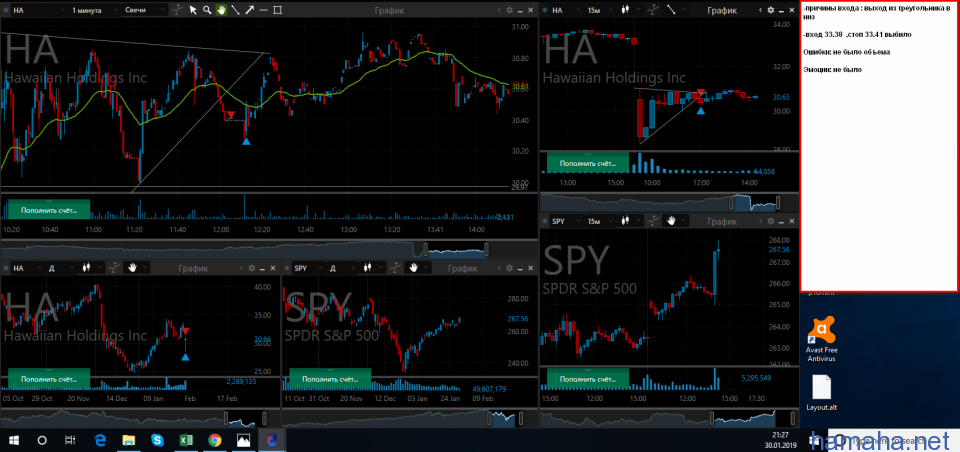960x452 pixels.
Task: Click link circle icon in HA 15m chart
Action: tap(545, 10)
